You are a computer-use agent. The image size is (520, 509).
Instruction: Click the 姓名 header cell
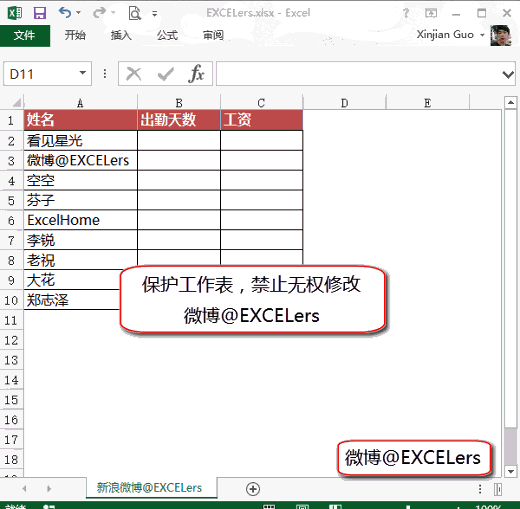pyautogui.click(x=80, y=120)
